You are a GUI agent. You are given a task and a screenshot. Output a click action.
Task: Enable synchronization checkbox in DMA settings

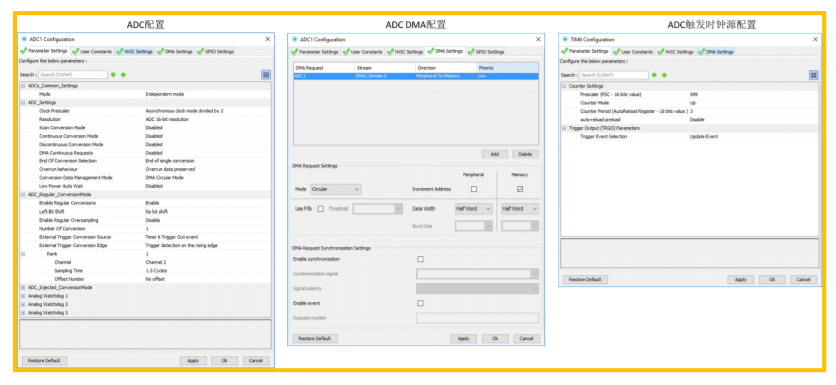coord(421,259)
